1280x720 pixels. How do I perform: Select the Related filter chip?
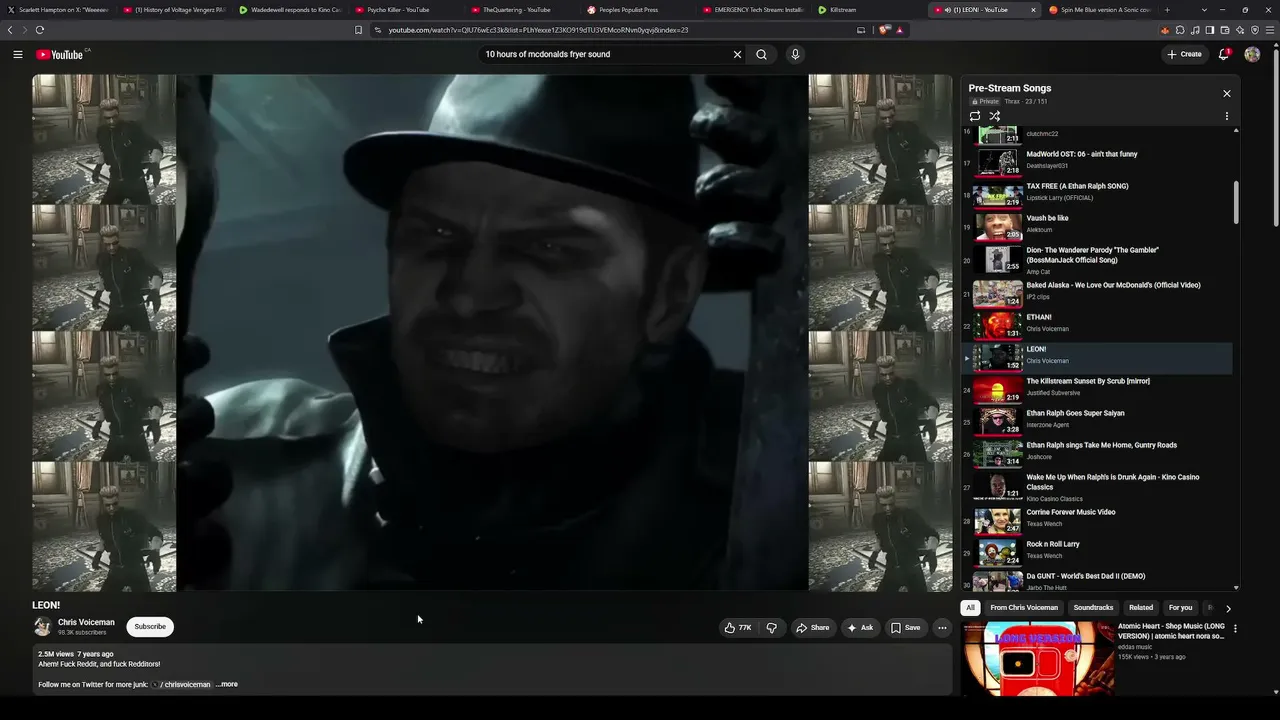point(1141,608)
